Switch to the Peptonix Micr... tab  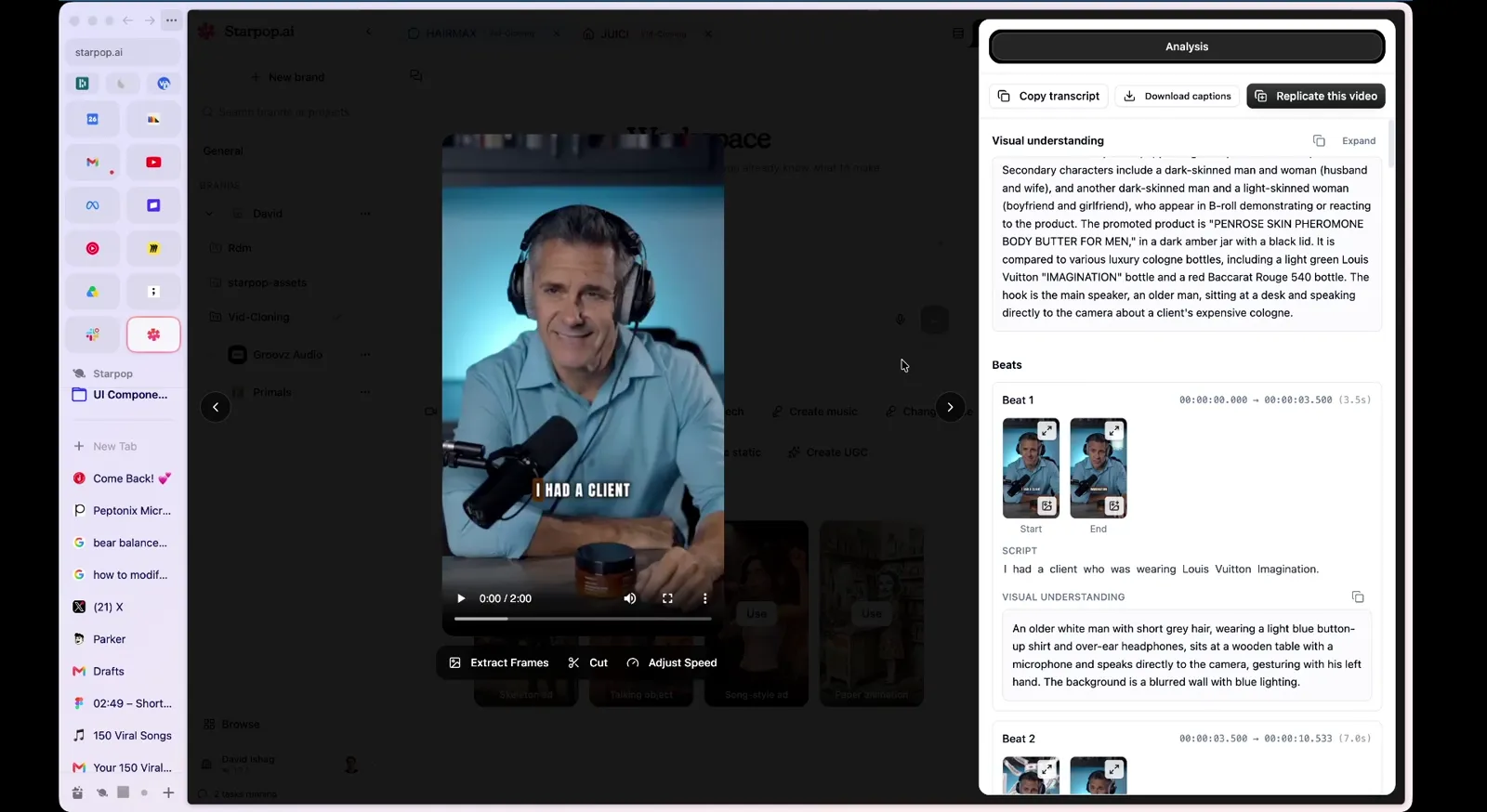coord(122,510)
